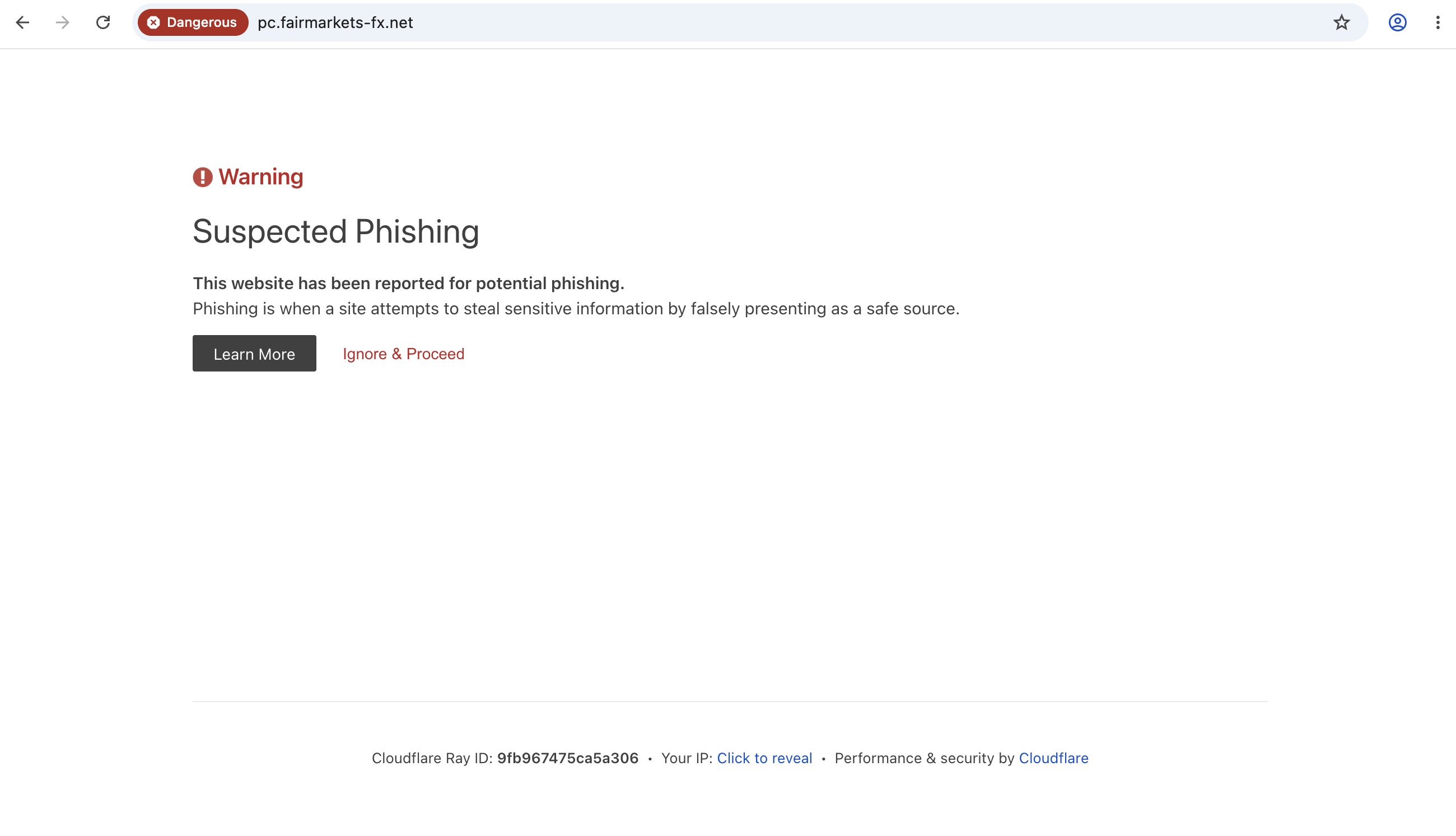Bookmark this page with the star icon
Image resolution: width=1456 pixels, height=836 pixels.
pyautogui.click(x=1341, y=22)
